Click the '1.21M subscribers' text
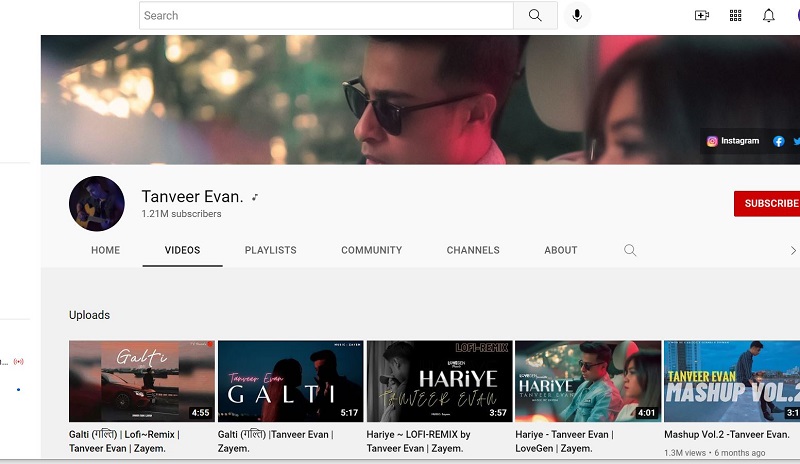The width and height of the screenshot is (800, 464). [181, 214]
